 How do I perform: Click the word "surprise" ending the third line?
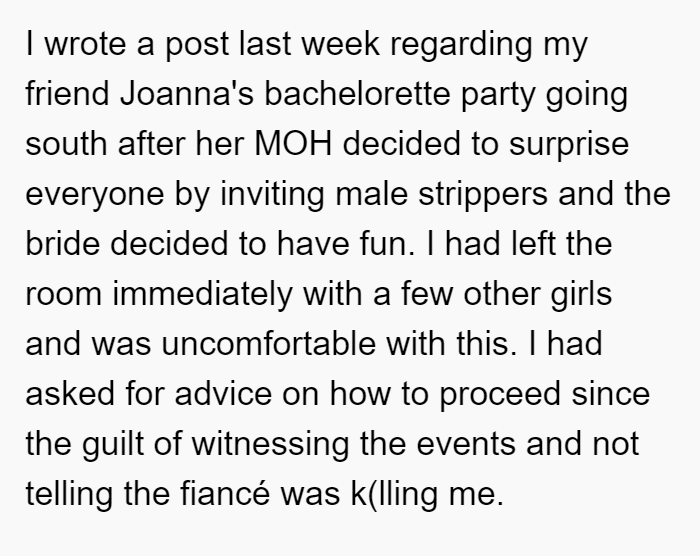tap(569, 145)
